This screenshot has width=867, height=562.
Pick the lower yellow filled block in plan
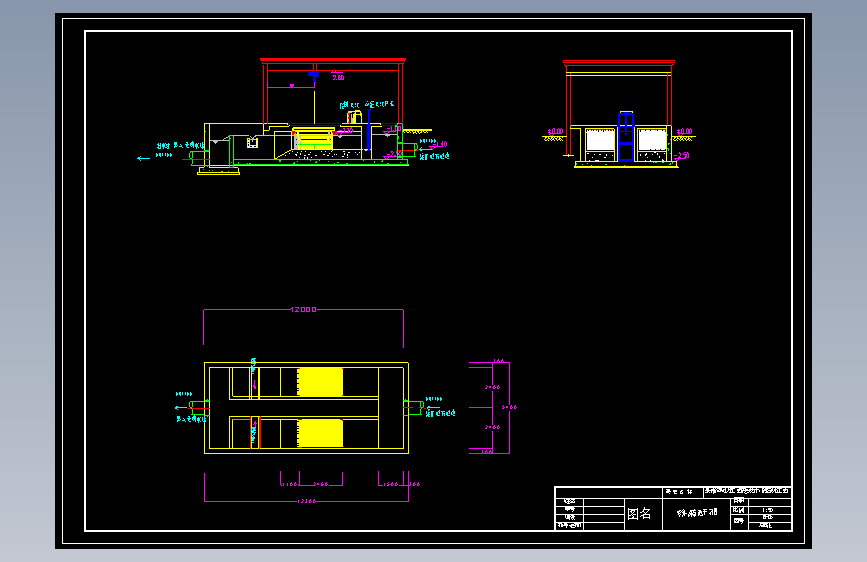click(320, 433)
